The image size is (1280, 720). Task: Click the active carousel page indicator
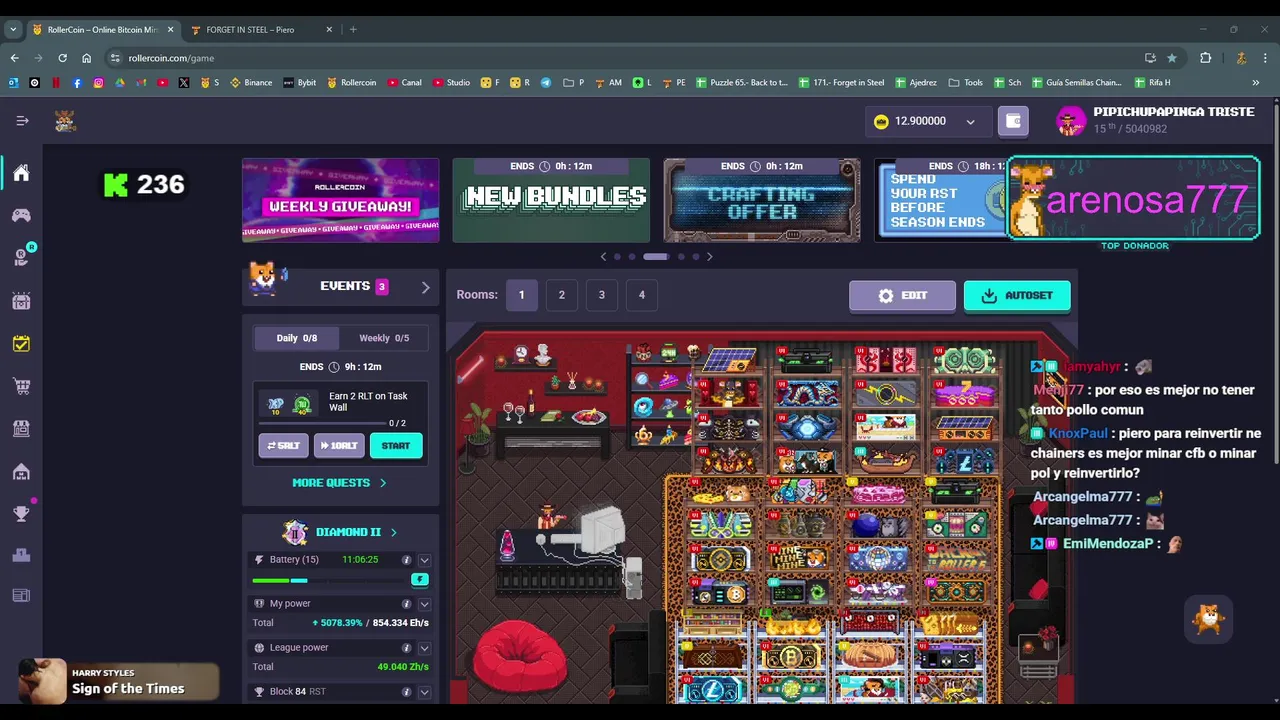click(x=655, y=257)
